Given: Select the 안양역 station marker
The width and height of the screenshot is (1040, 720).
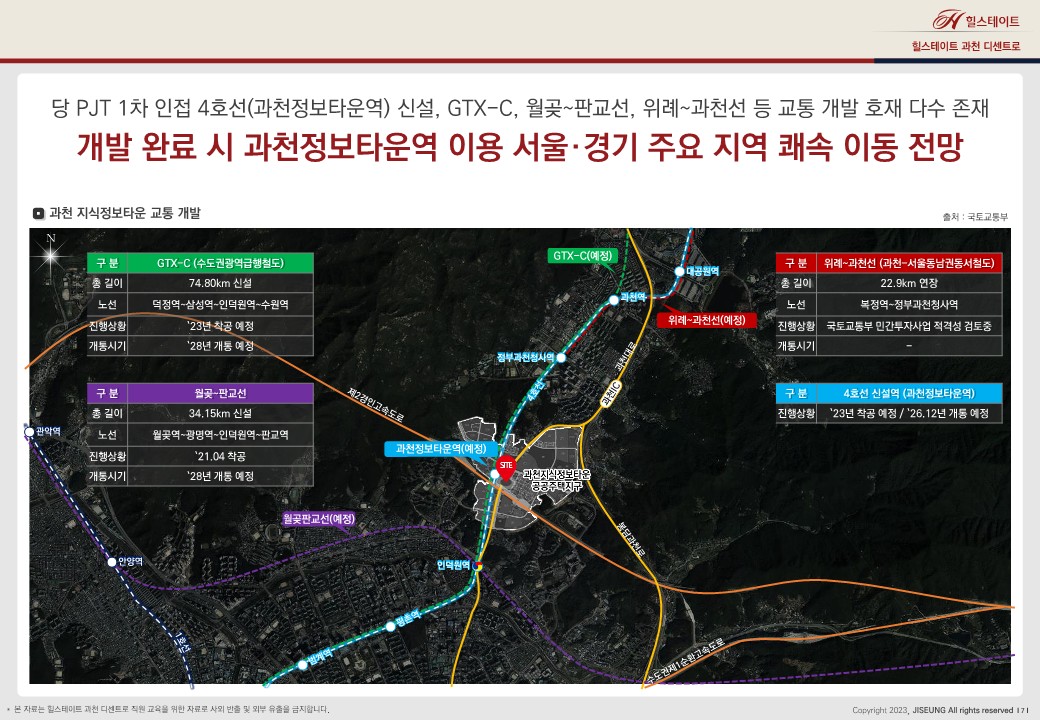Looking at the screenshot, I should point(112,562).
